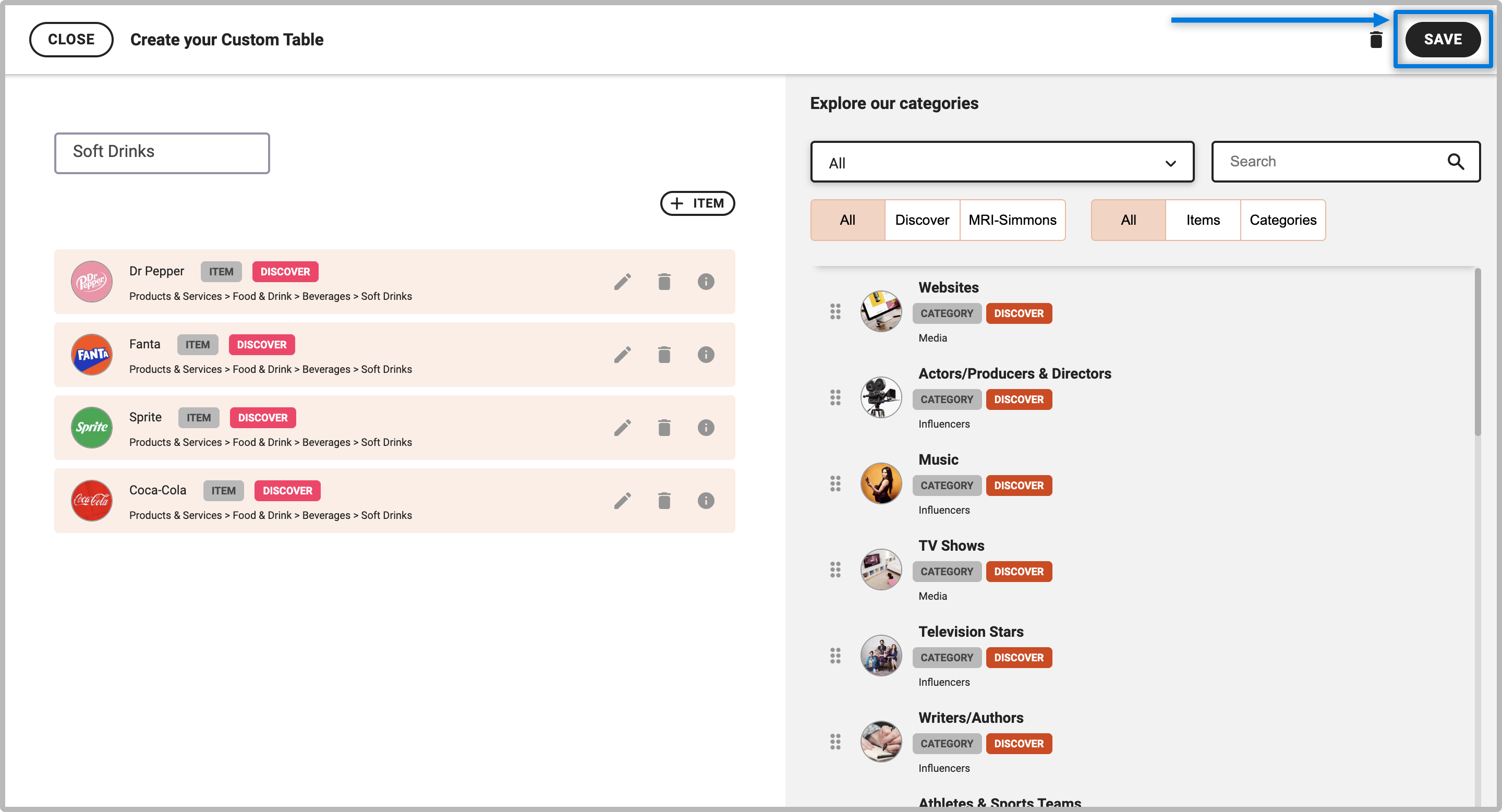Screen dimensions: 1502x812
Task: Close the custom table editor
Action: coord(71,40)
